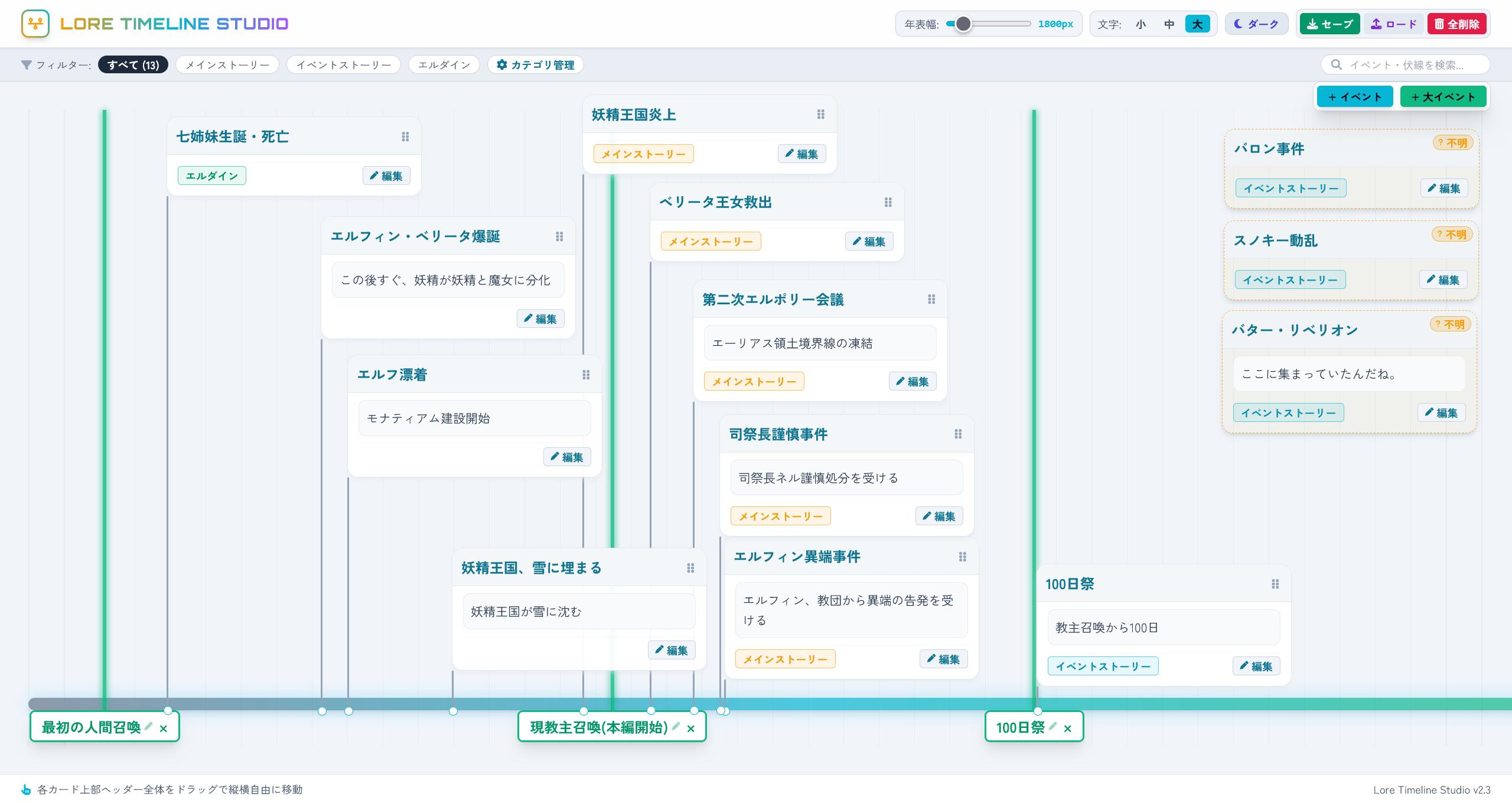Edit the 100日祭 card
The height and width of the screenshot is (803, 1512).
1256,666
